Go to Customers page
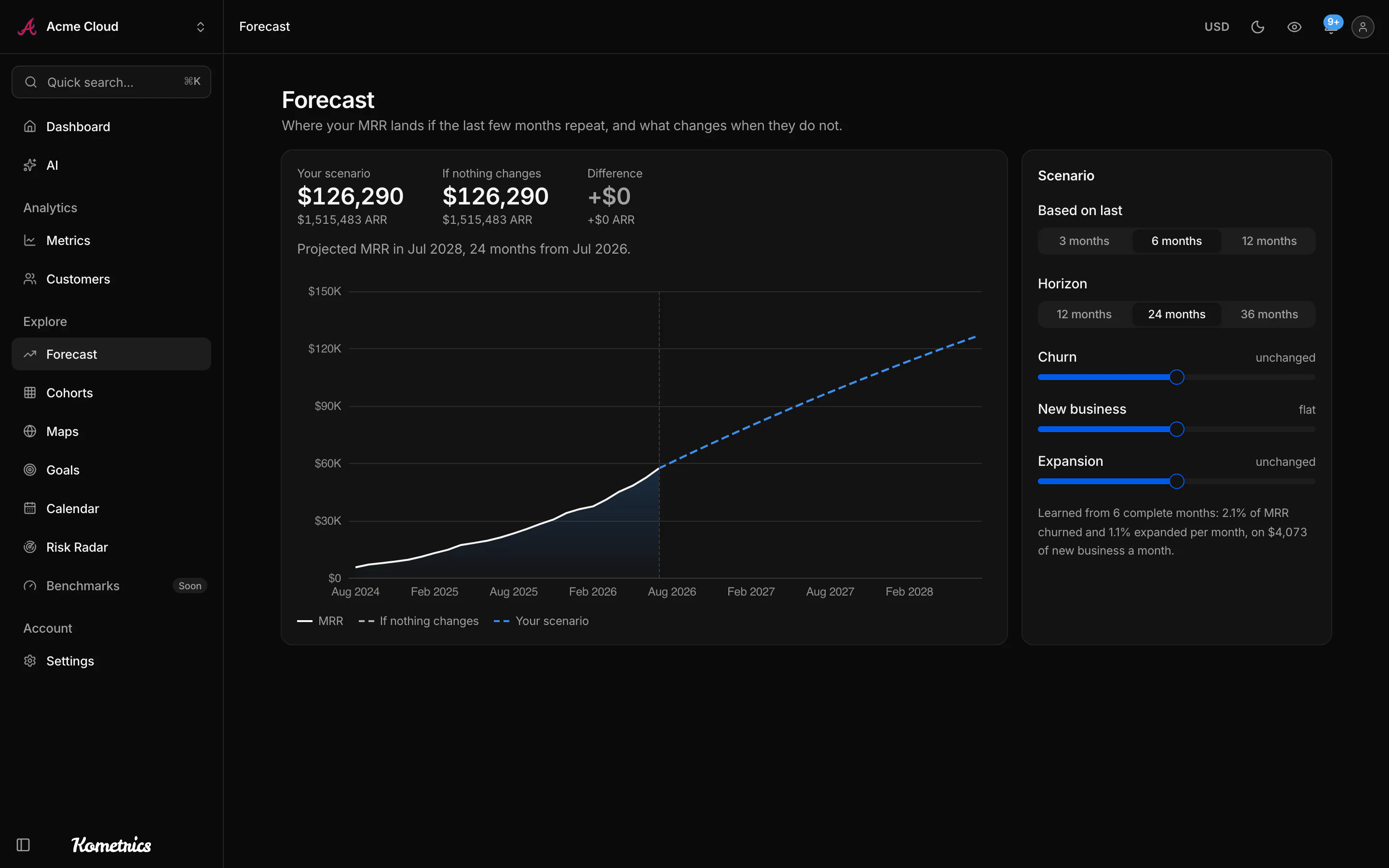 [x=111, y=279]
